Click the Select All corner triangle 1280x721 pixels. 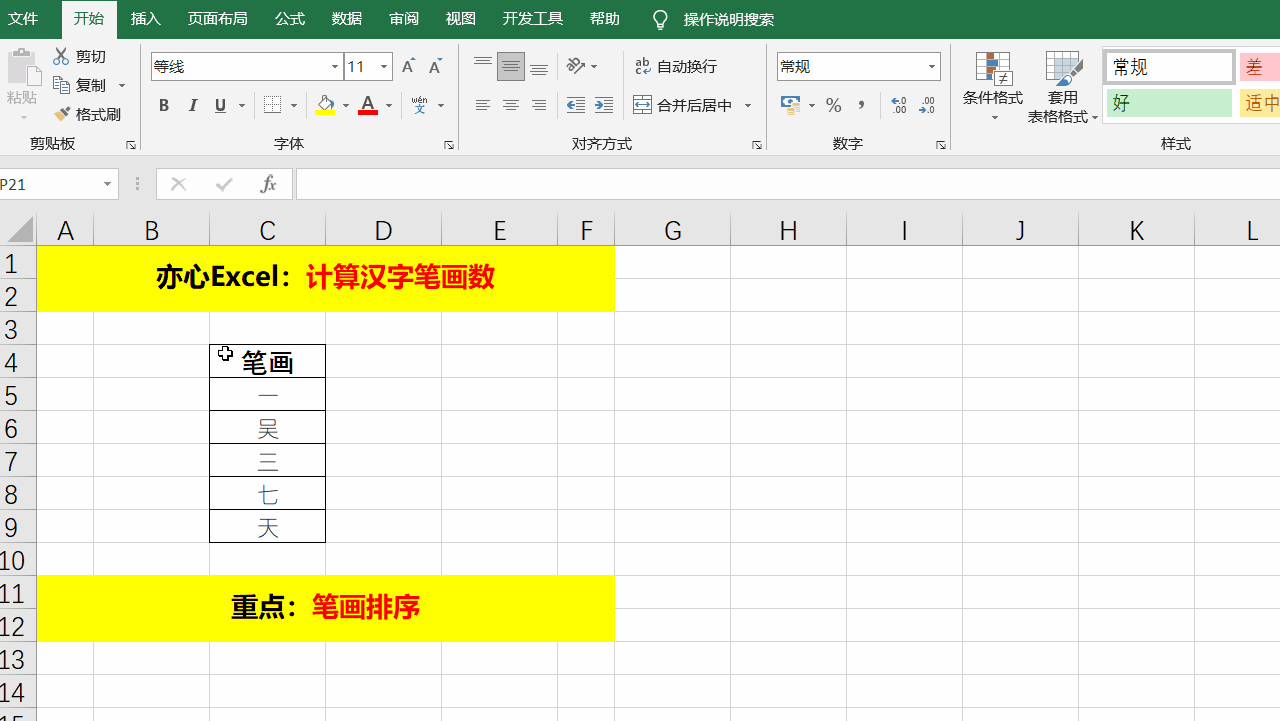pos(19,230)
